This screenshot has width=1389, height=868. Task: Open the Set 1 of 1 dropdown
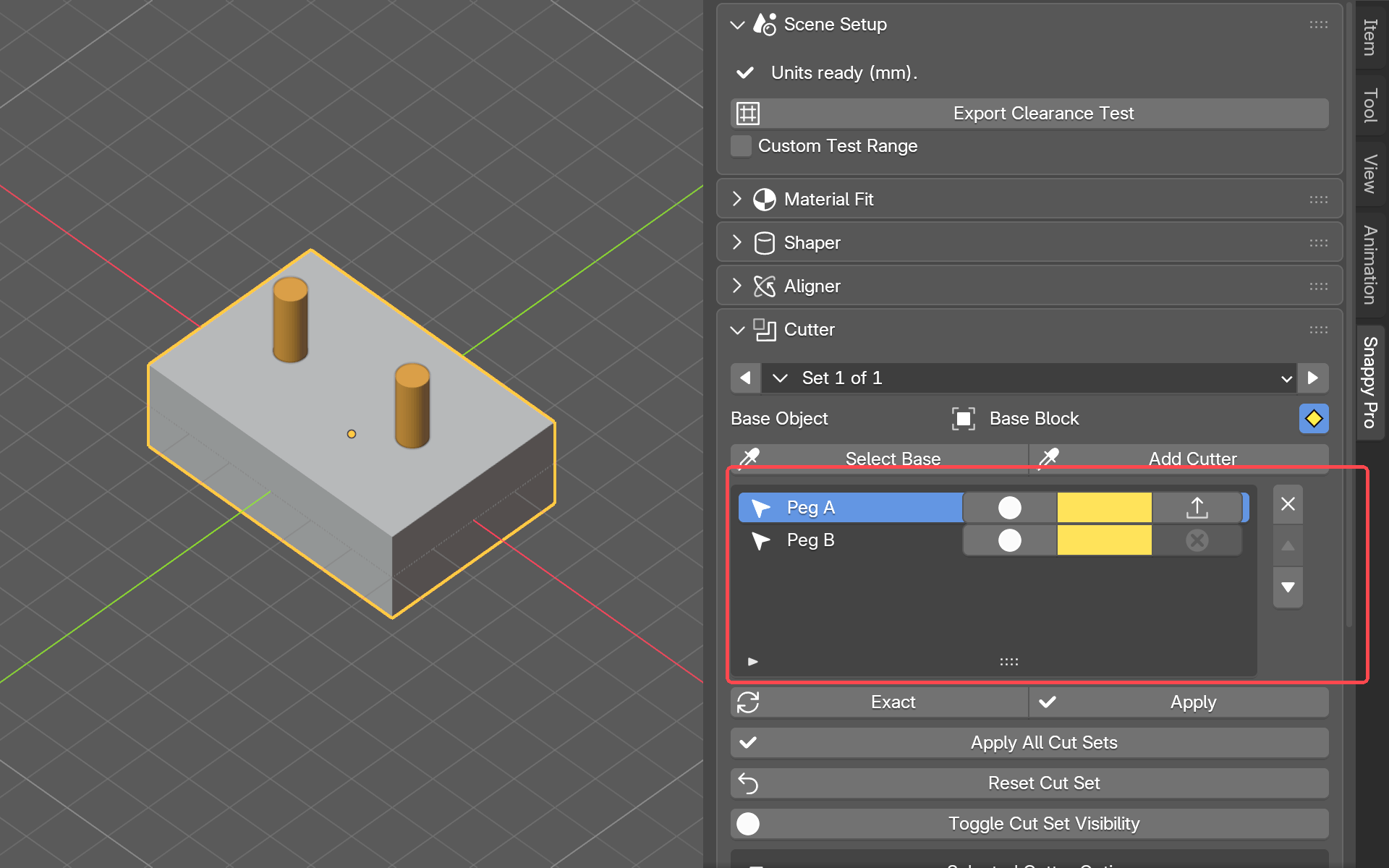1028,378
